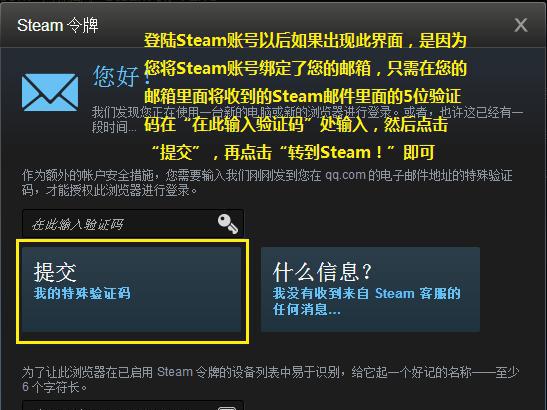Click the qq.com email domain text
Image resolution: width=547 pixels, height=410 pixels.
pyautogui.click(x=345, y=174)
